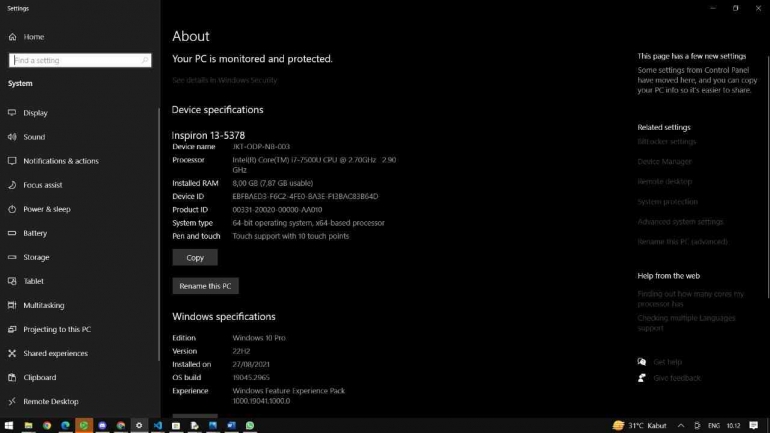Click the search magnifier icon
This screenshot has width=770, height=433.
pos(145,60)
